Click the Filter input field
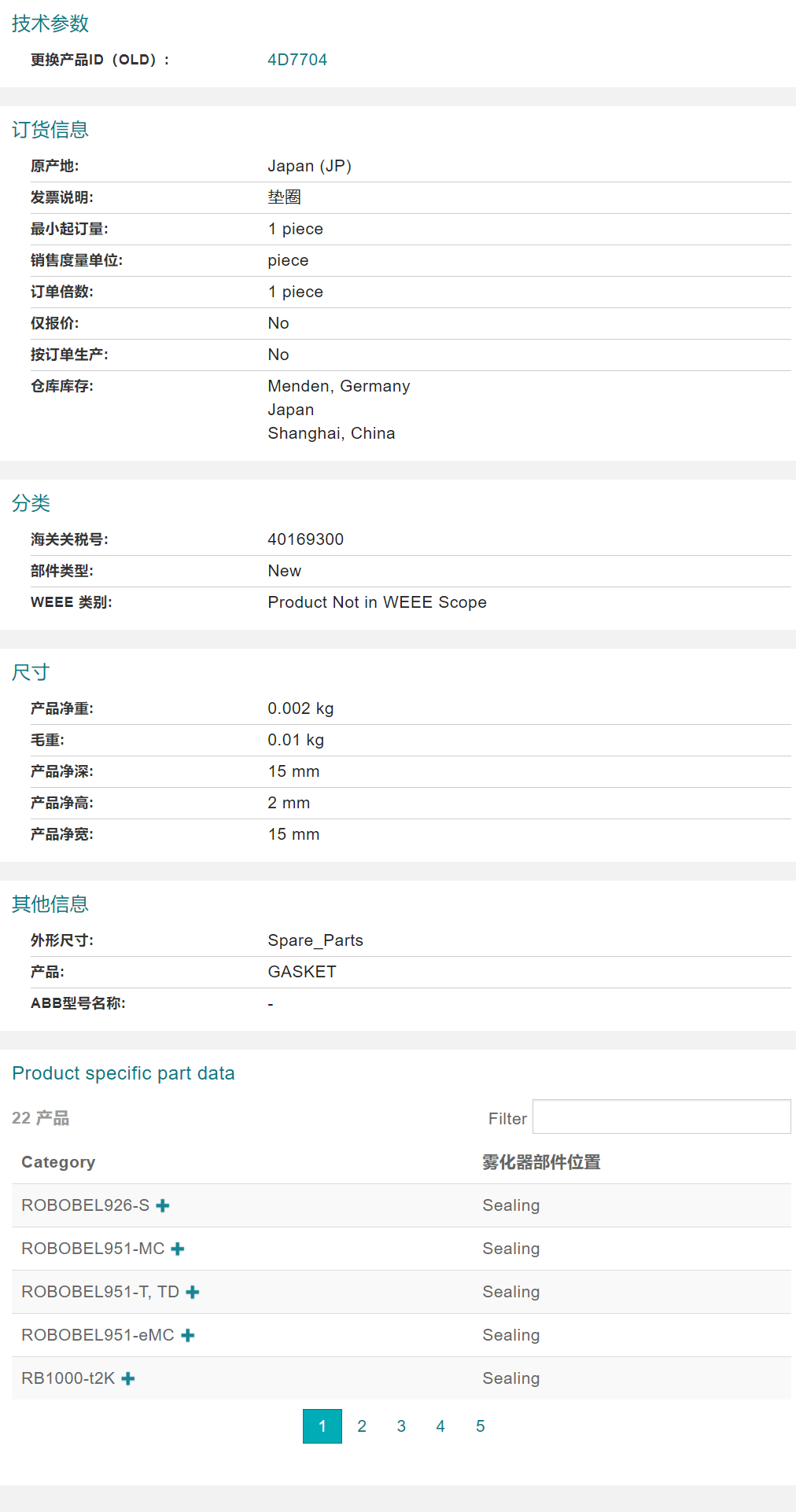 pos(661,1117)
